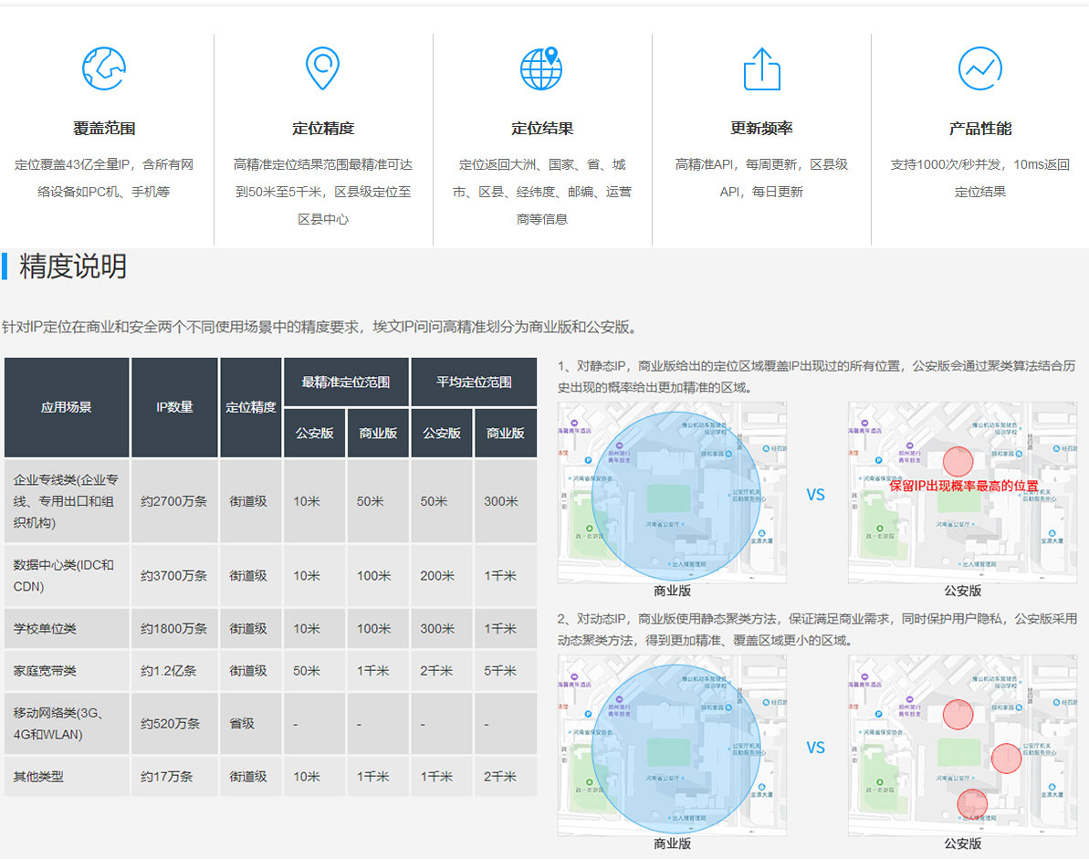Click the red 保留IP出现概率最高的位置 annotation
The width and height of the screenshot is (1089, 860).
tap(963, 486)
